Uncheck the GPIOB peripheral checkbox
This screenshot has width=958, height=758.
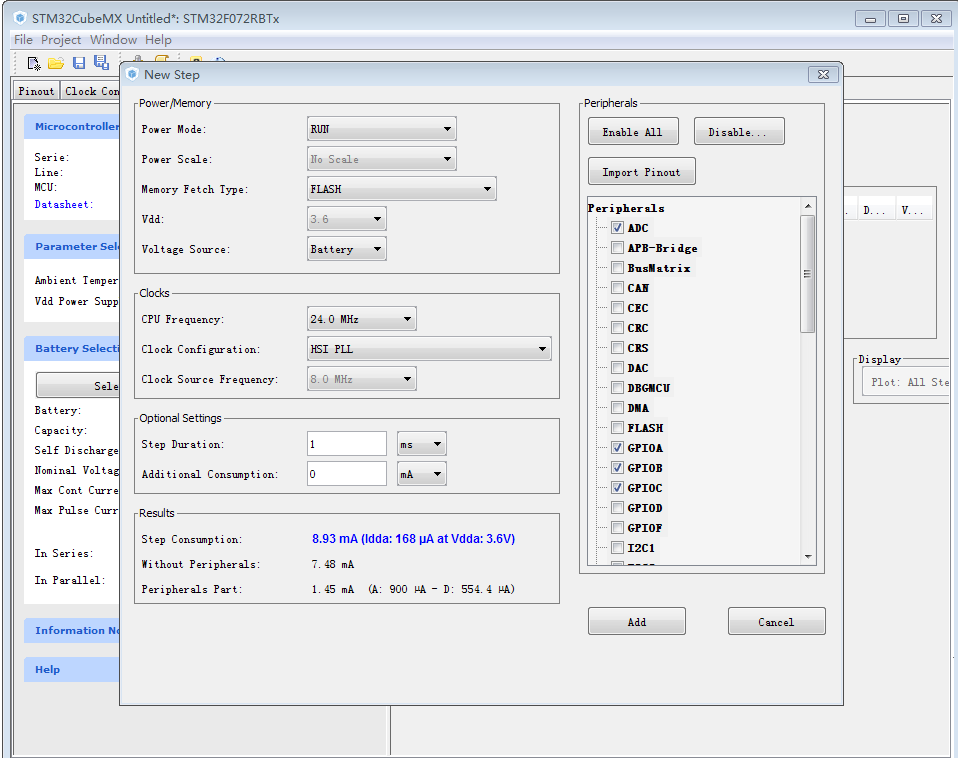[617, 468]
